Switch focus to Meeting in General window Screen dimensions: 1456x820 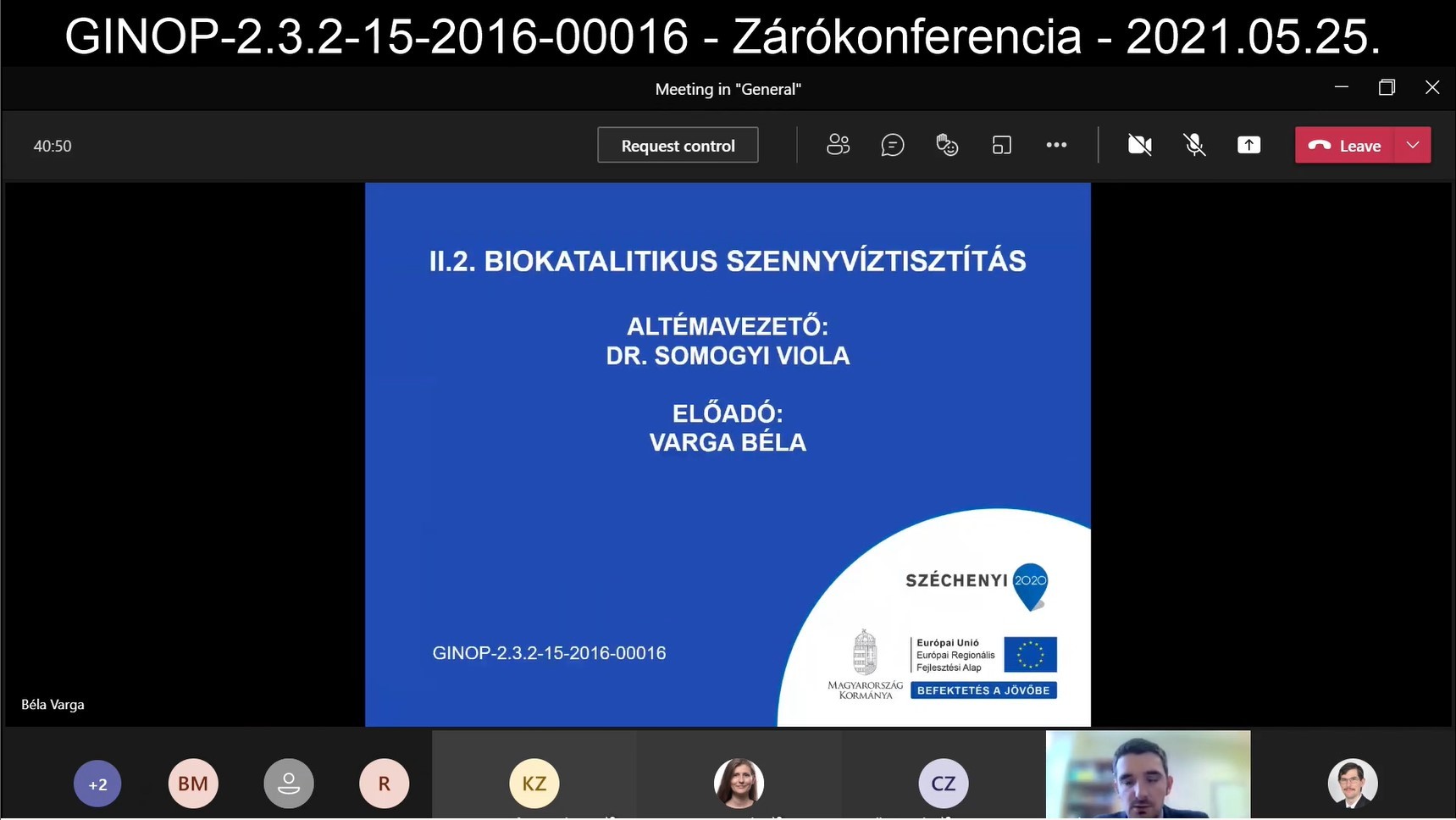click(x=728, y=88)
